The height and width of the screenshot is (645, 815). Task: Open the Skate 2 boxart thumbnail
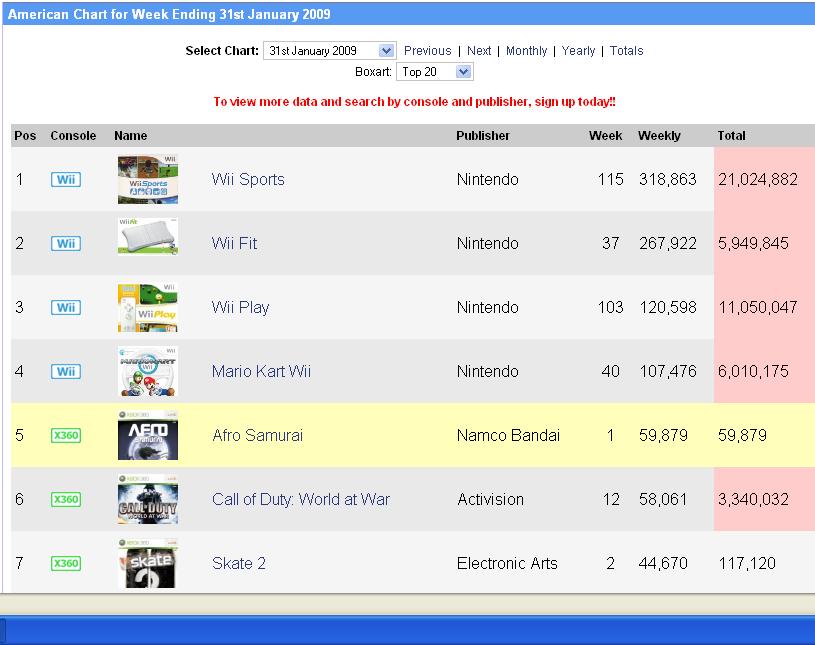[148, 563]
